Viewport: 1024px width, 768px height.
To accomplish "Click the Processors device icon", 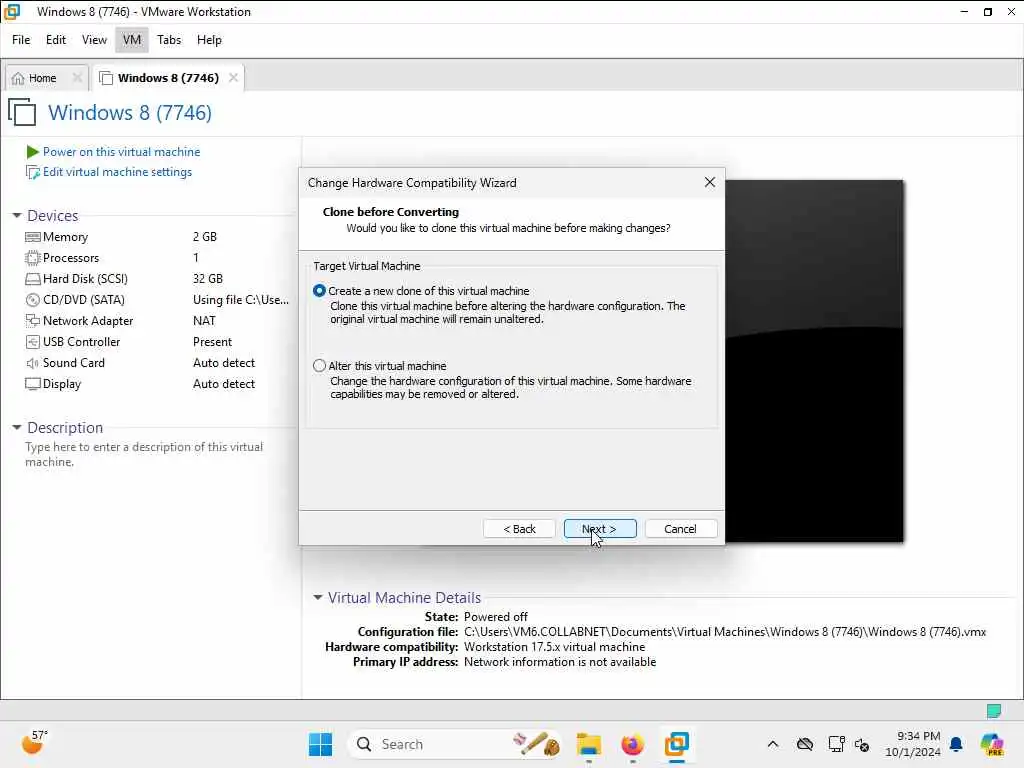I will tap(33, 258).
